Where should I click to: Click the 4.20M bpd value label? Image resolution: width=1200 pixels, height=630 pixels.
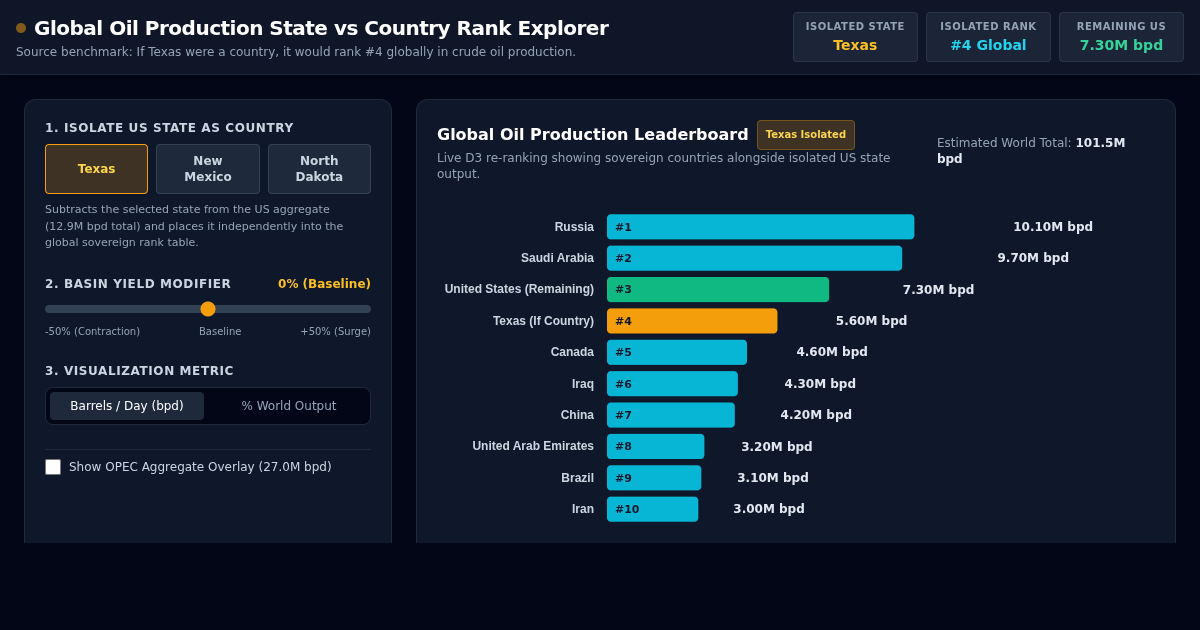816,415
